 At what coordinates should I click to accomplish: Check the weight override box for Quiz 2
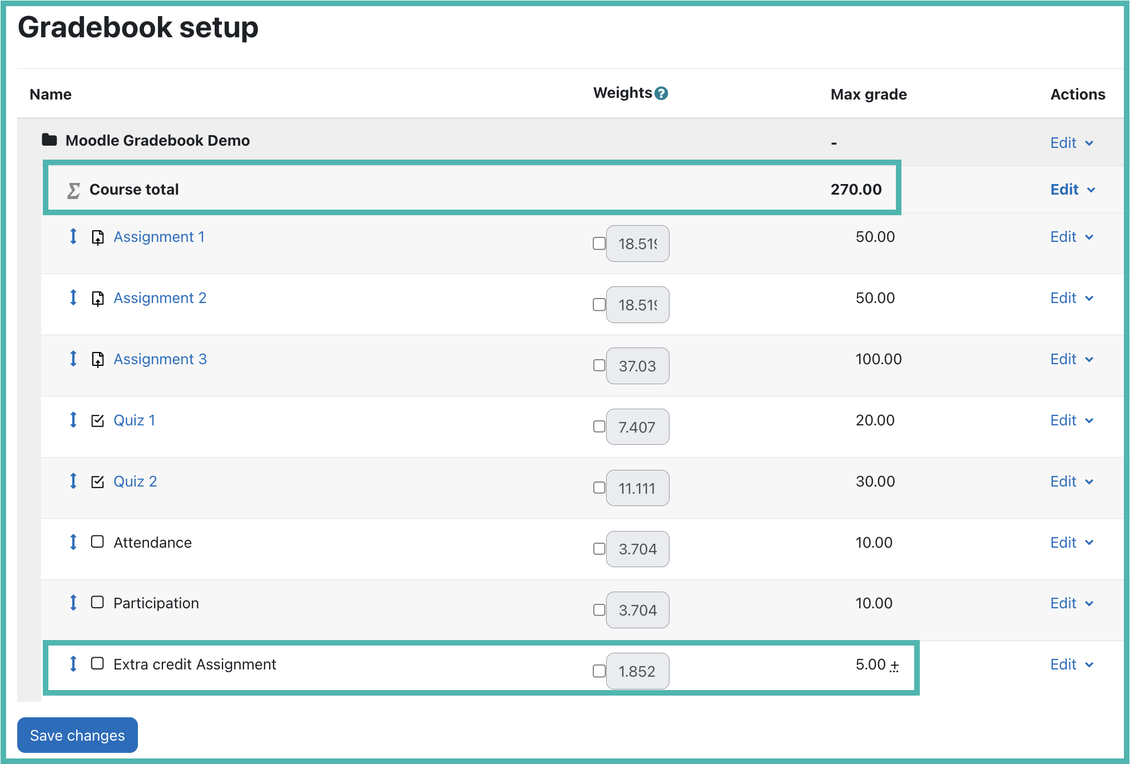[599, 487]
